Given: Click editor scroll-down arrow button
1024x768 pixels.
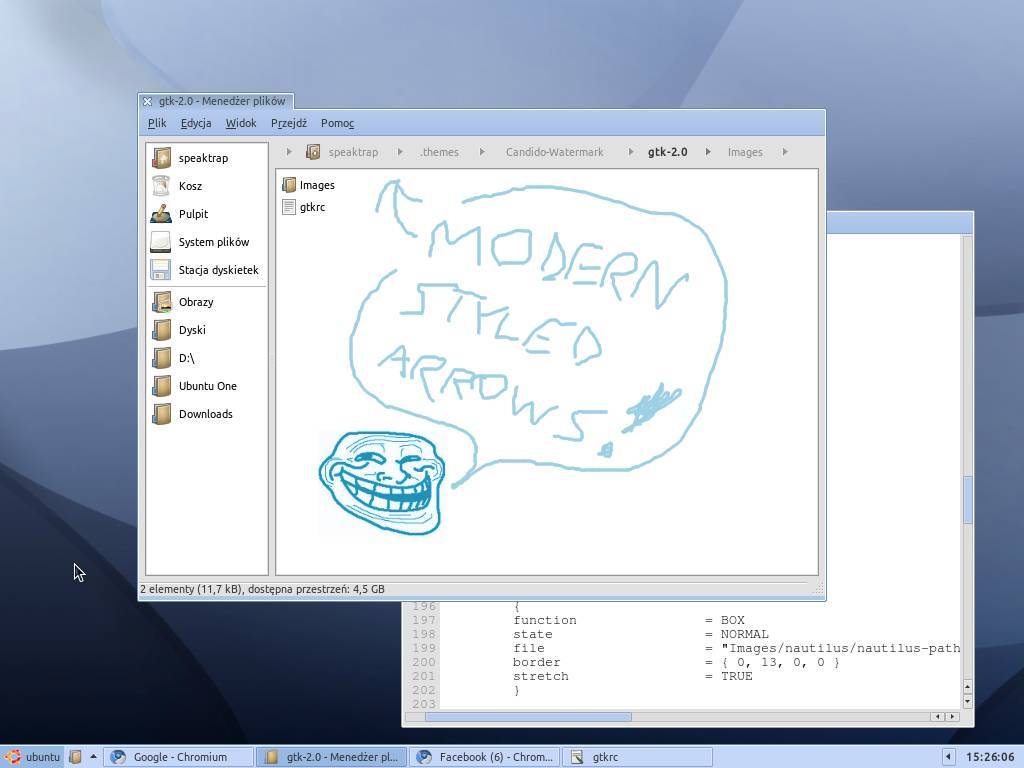Looking at the screenshot, I should click(x=968, y=702).
